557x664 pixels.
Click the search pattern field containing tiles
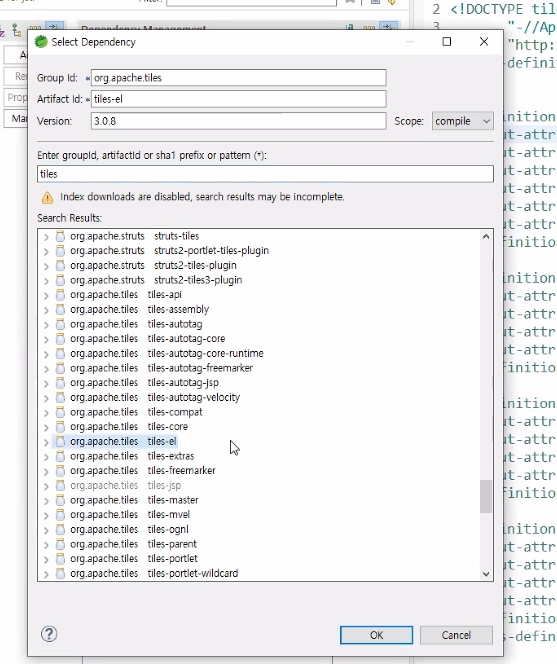click(265, 174)
